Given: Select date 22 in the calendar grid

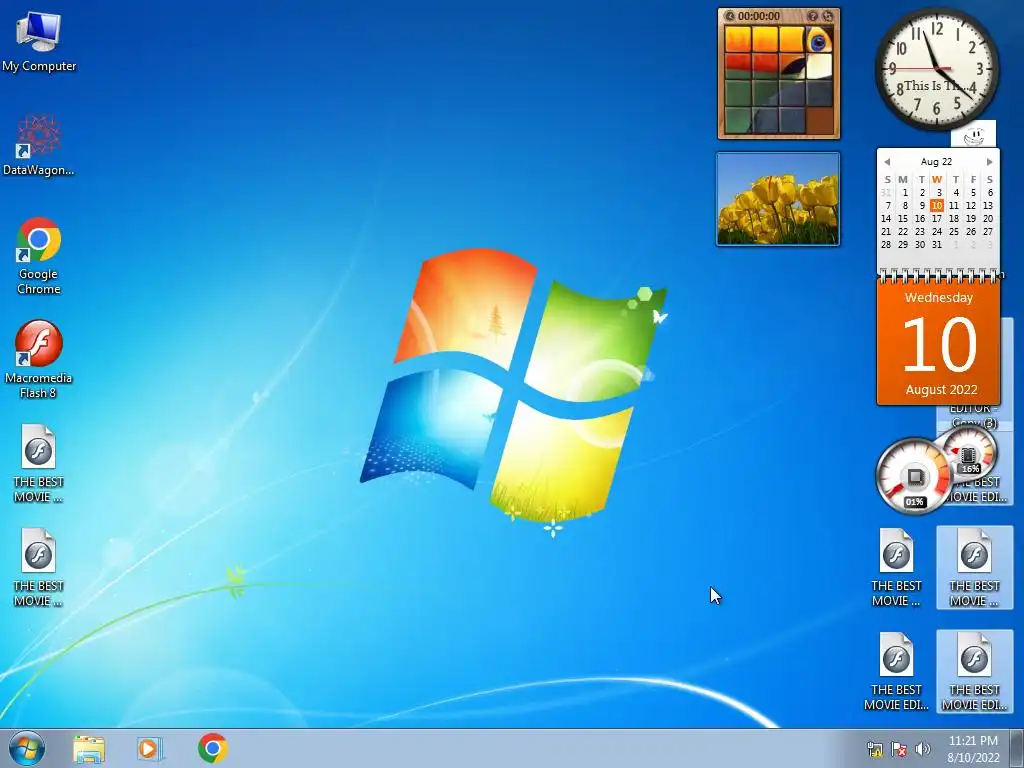Looking at the screenshot, I should (903, 231).
